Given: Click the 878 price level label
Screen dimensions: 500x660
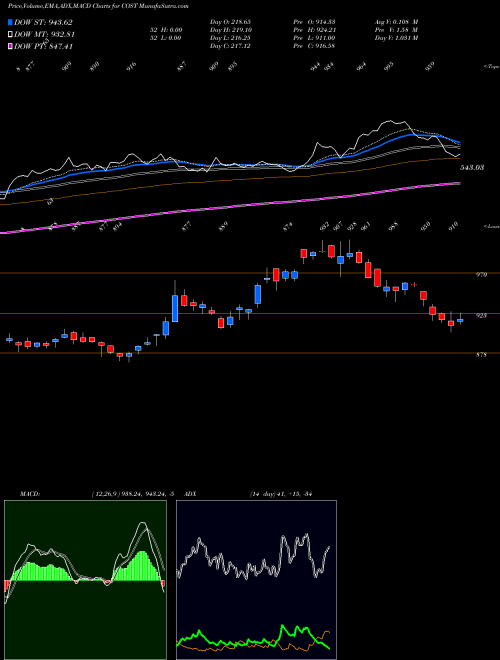Looking at the screenshot, I should click(x=481, y=355).
